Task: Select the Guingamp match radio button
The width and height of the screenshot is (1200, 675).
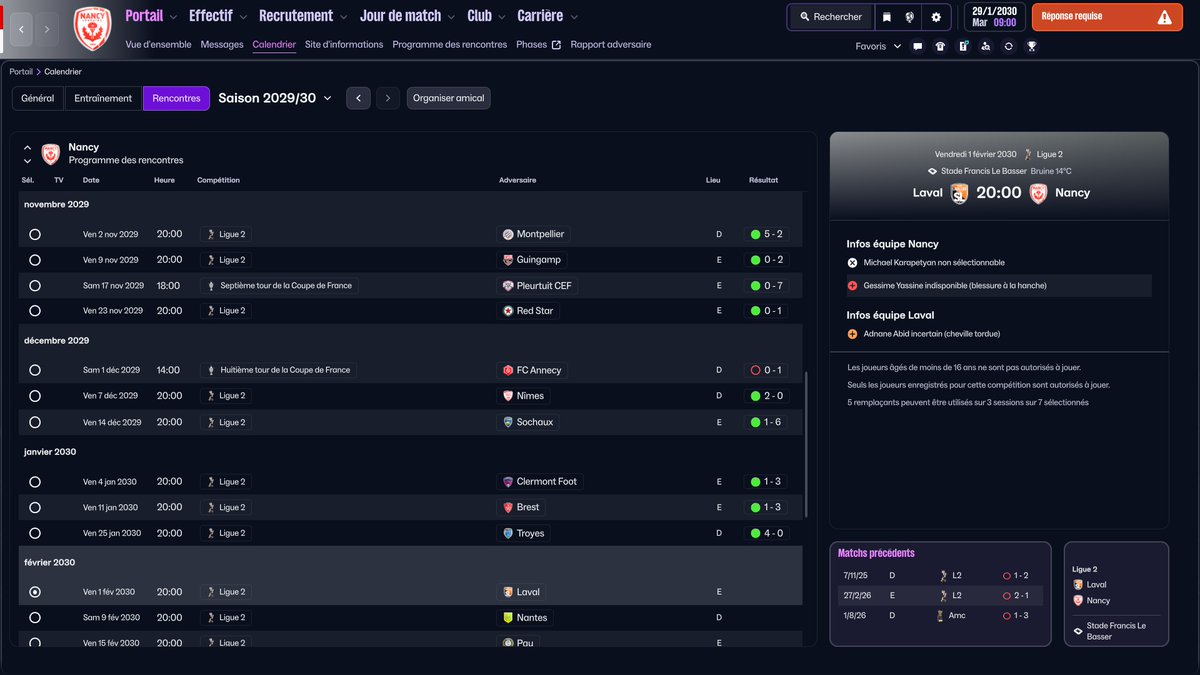Action: (35, 260)
